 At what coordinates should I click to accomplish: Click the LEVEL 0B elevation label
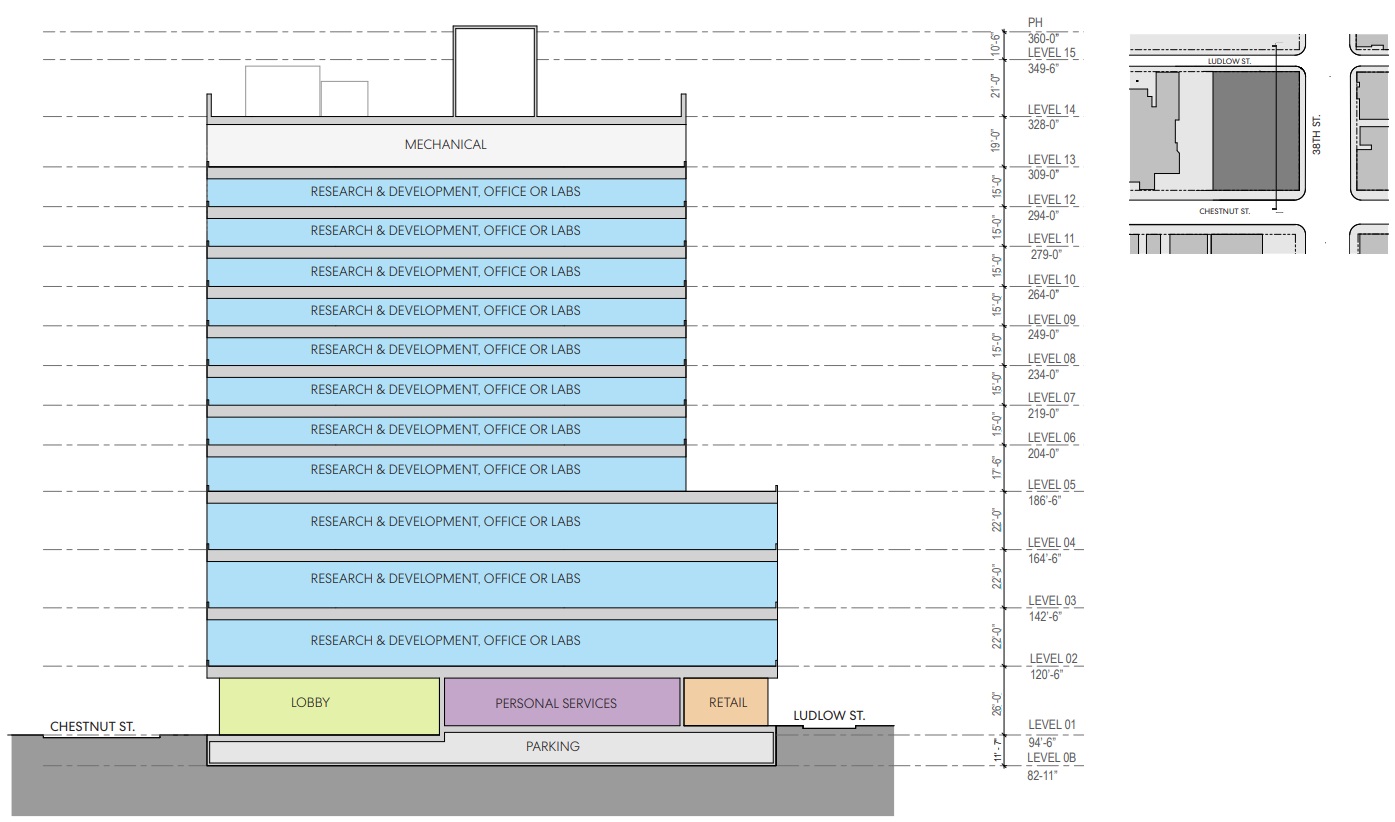point(1050,758)
